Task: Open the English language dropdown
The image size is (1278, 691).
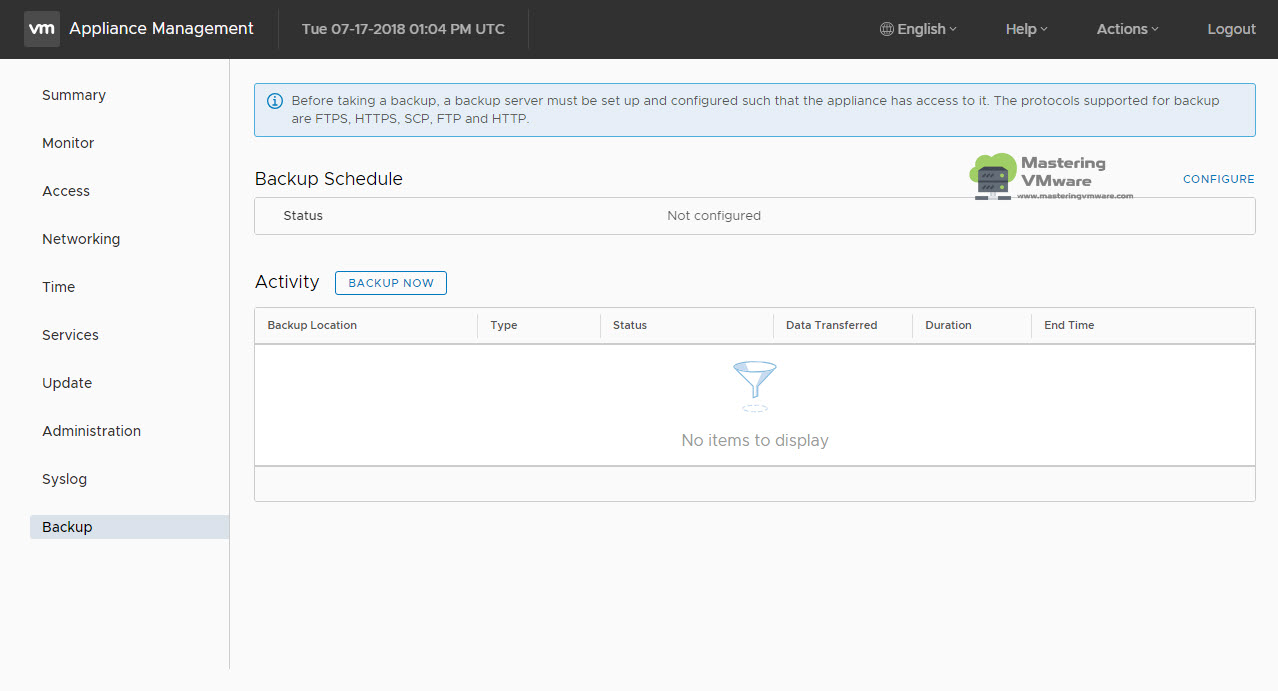Action: [918, 29]
